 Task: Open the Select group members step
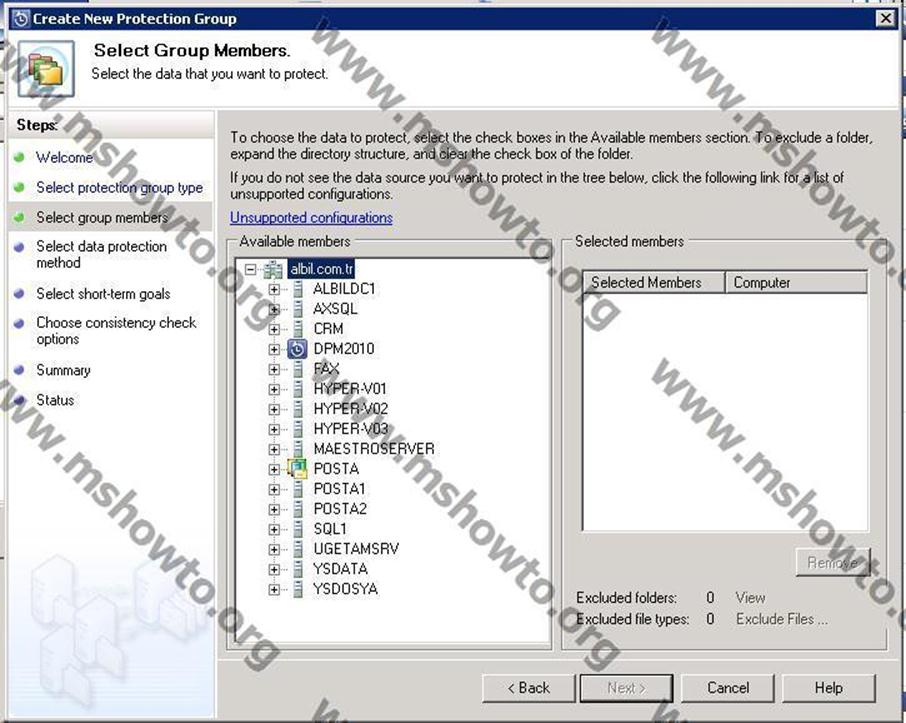tap(102, 217)
